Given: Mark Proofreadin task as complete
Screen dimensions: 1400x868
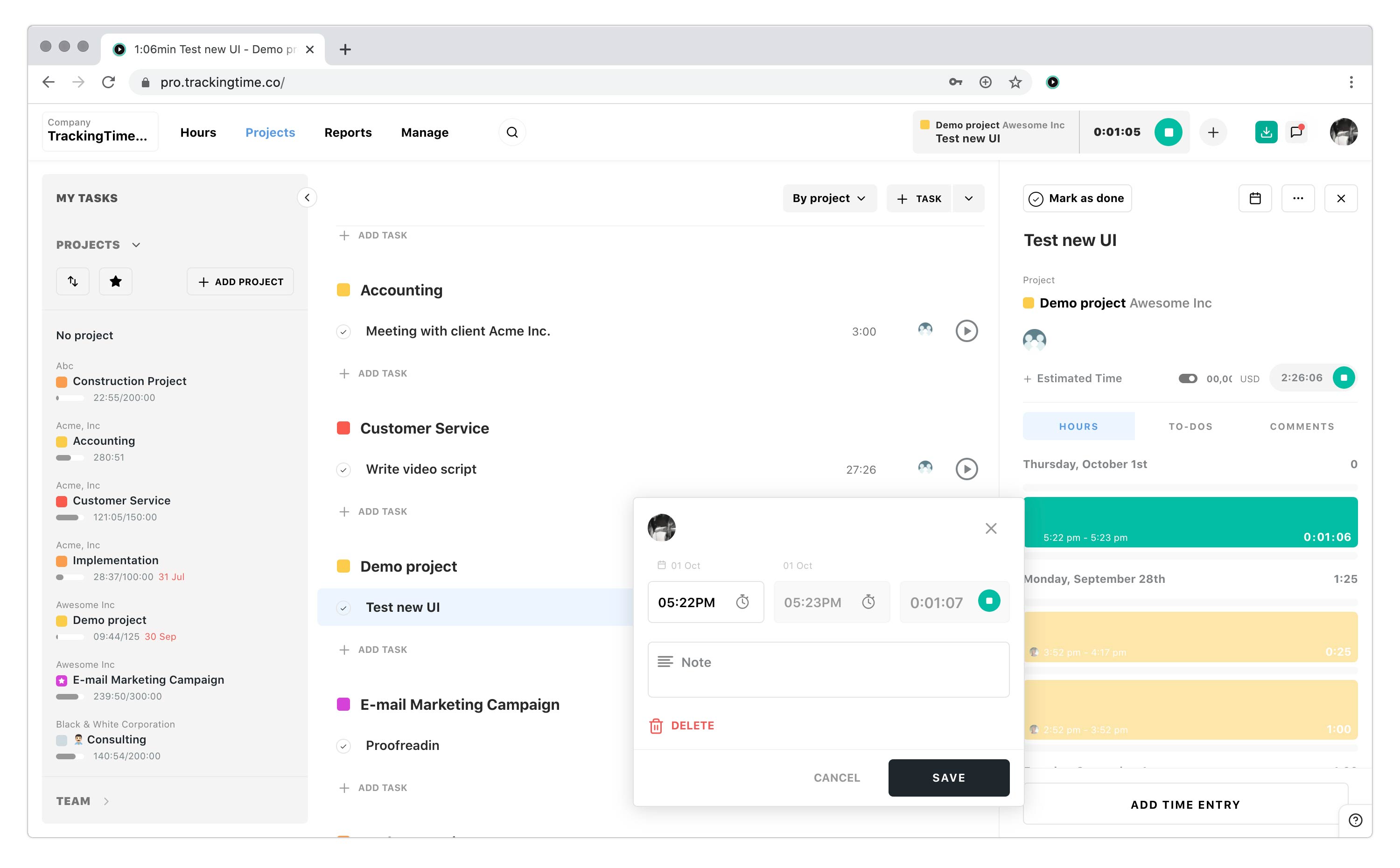Looking at the screenshot, I should click(343, 746).
